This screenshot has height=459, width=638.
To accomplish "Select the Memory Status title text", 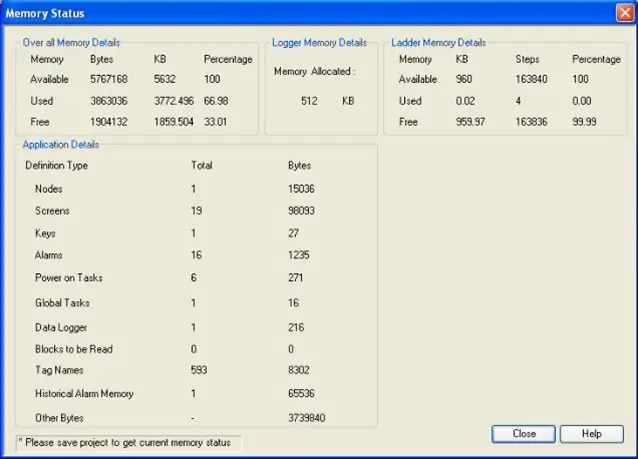I will click(x=45, y=13).
